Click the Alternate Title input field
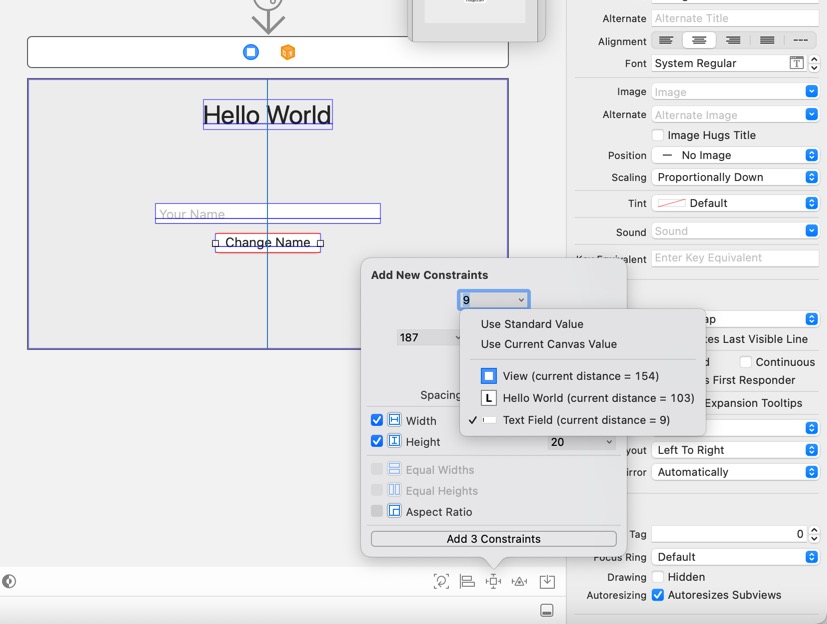The image size is (827, 624). click(x=735, y=18)
